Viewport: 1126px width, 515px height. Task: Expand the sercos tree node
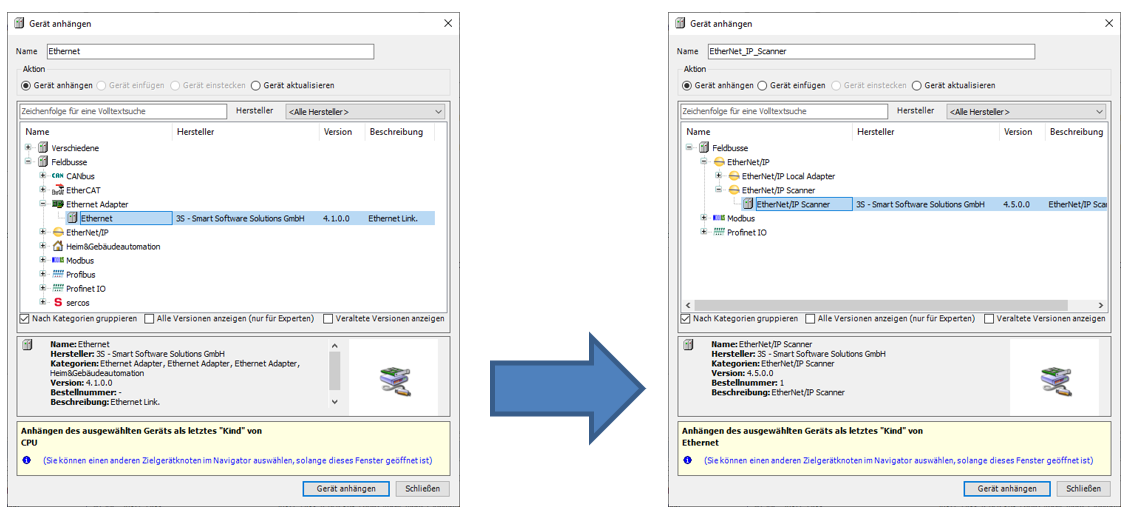[43, 302]
